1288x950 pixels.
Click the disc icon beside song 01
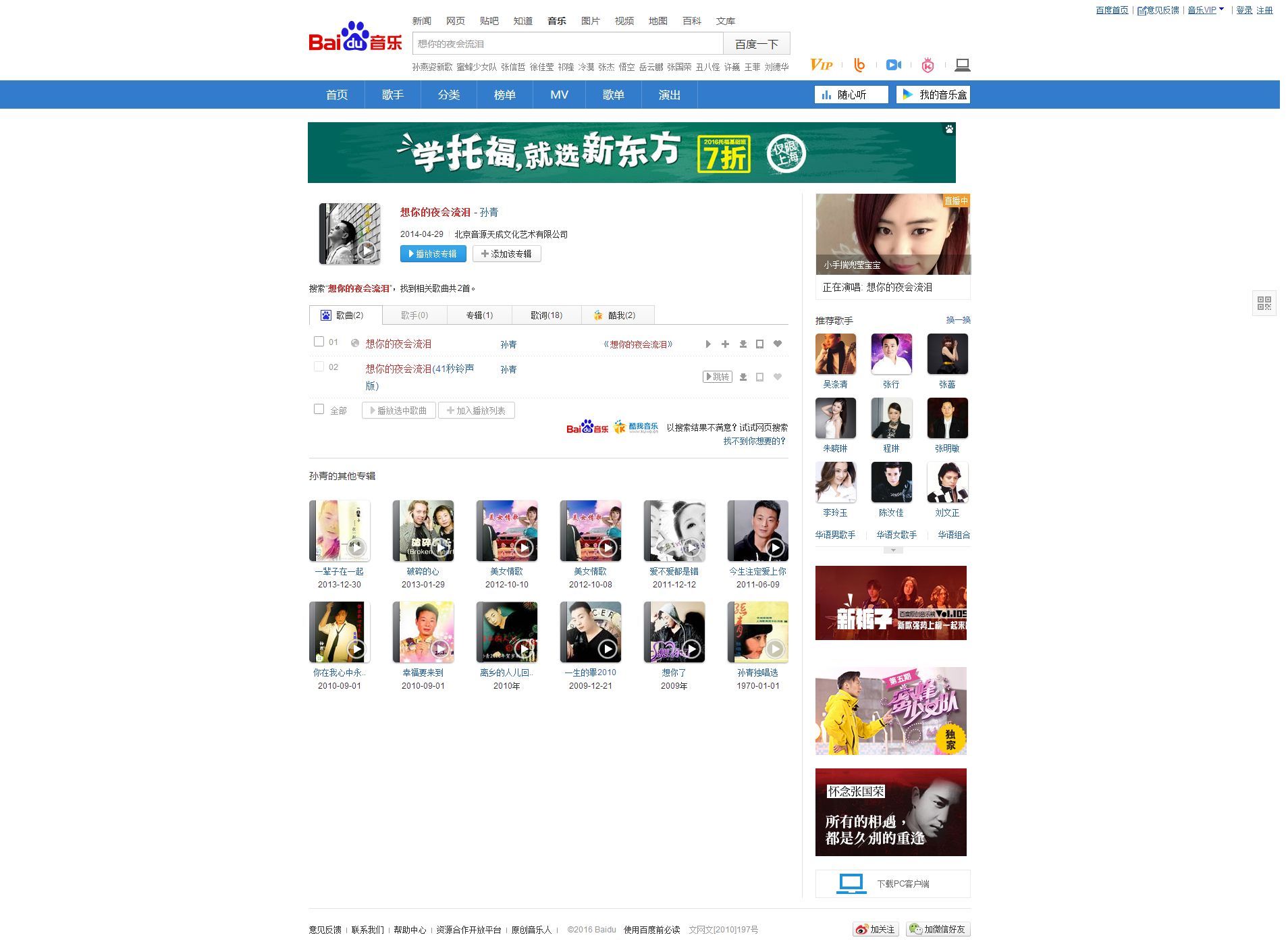click(355, 343)
